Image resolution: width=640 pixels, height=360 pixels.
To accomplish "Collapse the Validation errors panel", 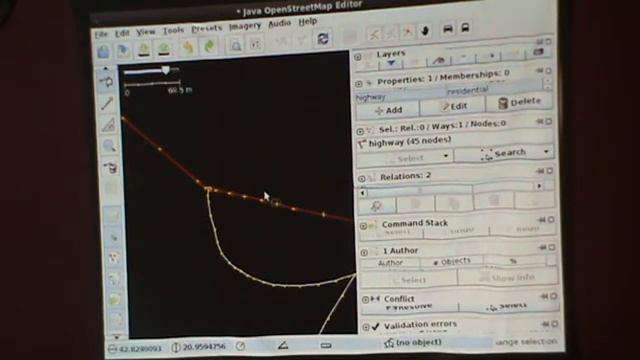I will (x=366, y=327).
